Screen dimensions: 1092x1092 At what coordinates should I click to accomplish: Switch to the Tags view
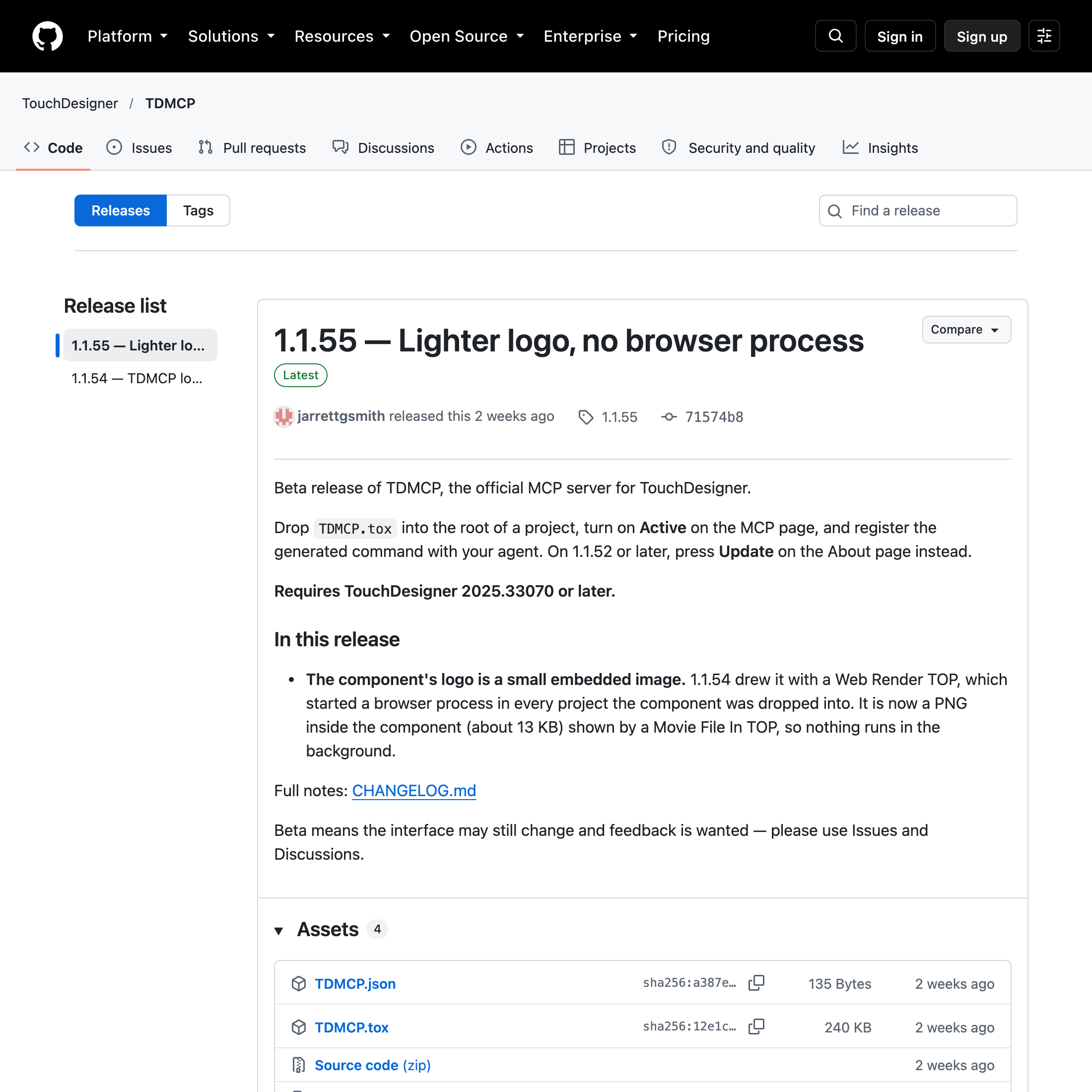[199, 210]
